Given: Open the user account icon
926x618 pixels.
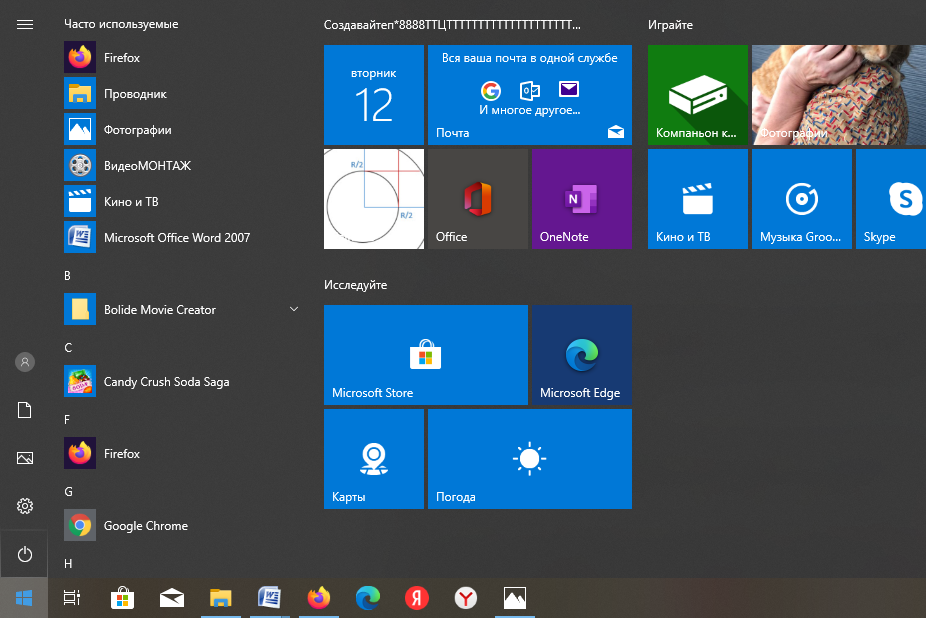Looking at the screenshot, I should (25, 362).
